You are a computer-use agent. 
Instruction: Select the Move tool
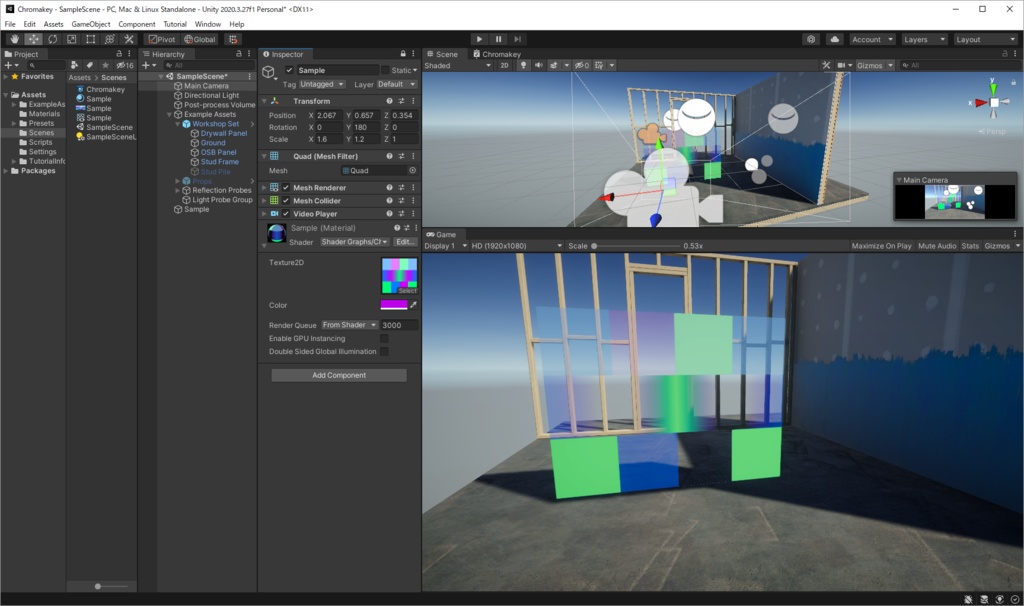(x=33, y=40)
